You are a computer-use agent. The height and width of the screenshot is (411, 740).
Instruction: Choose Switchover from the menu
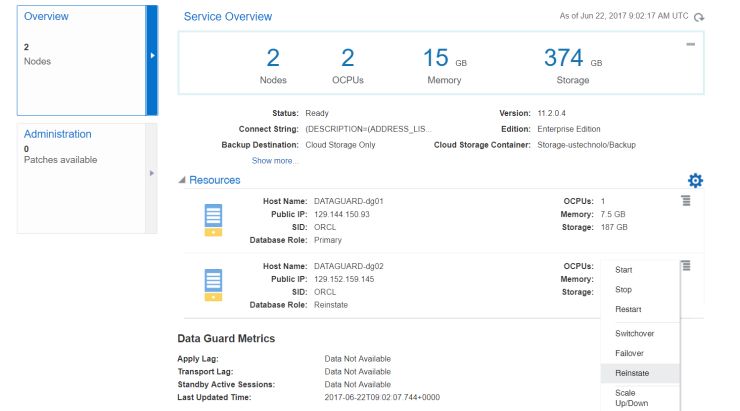tap(635, 333)
